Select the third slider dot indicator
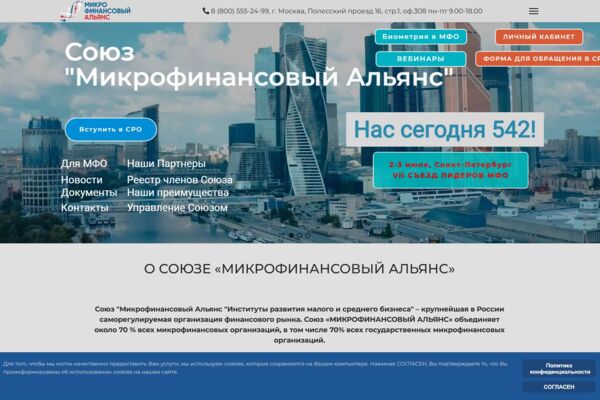This screenshot has width=600, height=400. [307, 235]
